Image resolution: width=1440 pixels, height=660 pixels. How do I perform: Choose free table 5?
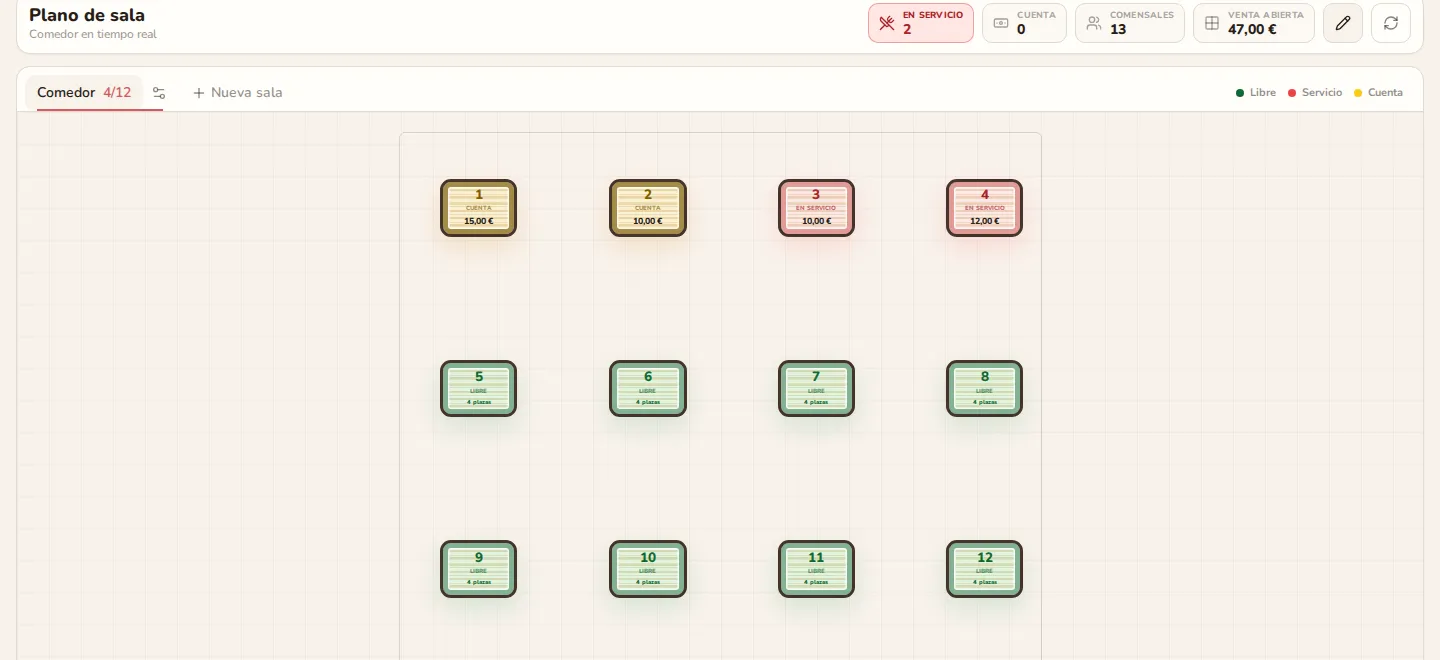point(479,389)
